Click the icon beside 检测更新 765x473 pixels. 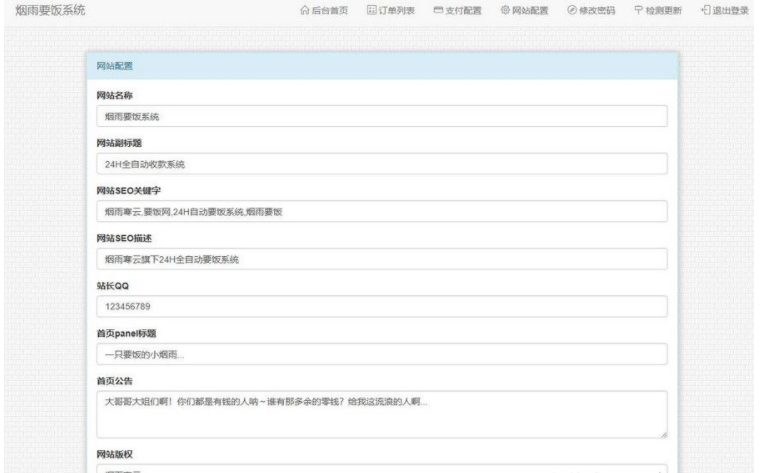pyautogui.click(x=639, y=10)
